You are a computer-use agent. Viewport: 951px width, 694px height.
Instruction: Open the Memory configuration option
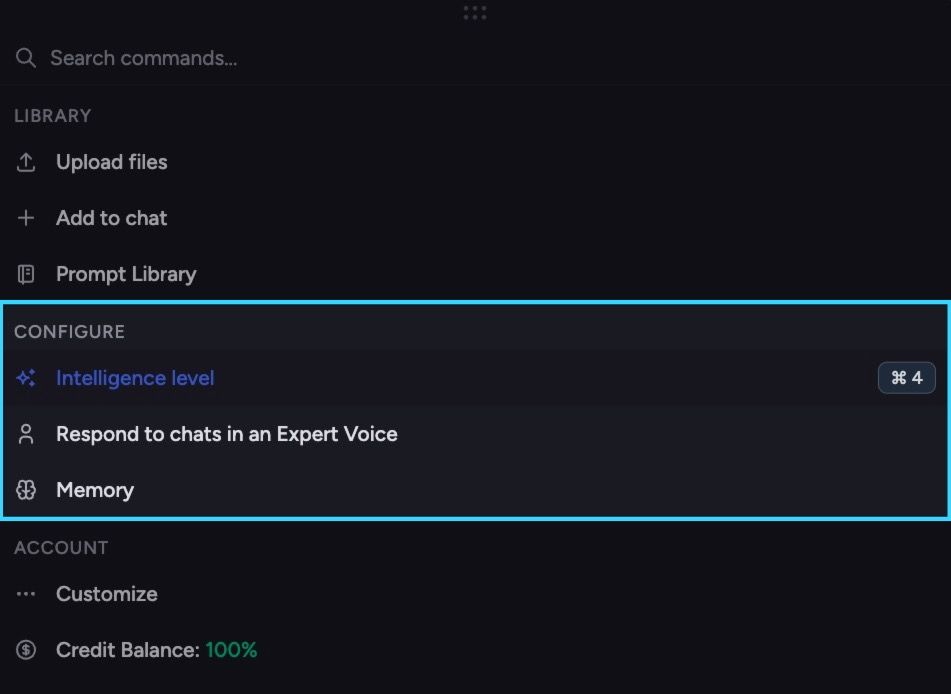476,490
